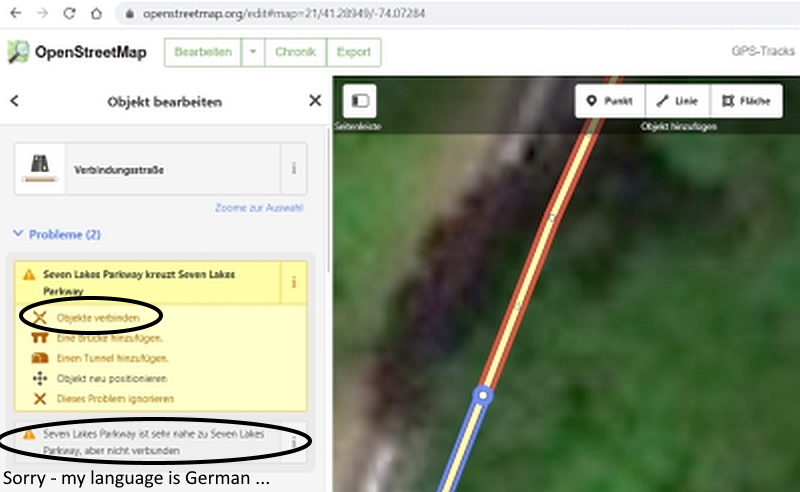Select the Seven Lakes Parkway kreuzt issue
This screenshot has width=800, height=492.
point(147,282)
